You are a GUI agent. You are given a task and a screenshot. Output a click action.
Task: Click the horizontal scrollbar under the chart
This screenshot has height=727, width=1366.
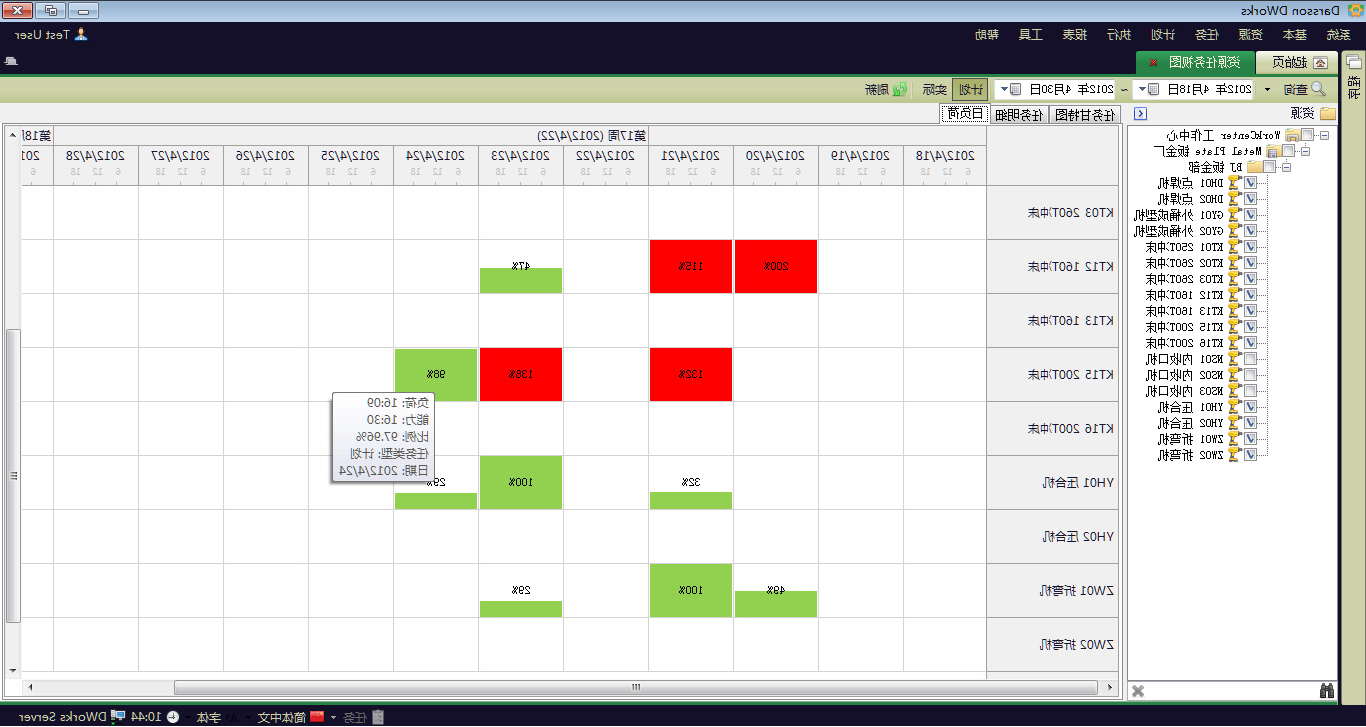(635, 688)
